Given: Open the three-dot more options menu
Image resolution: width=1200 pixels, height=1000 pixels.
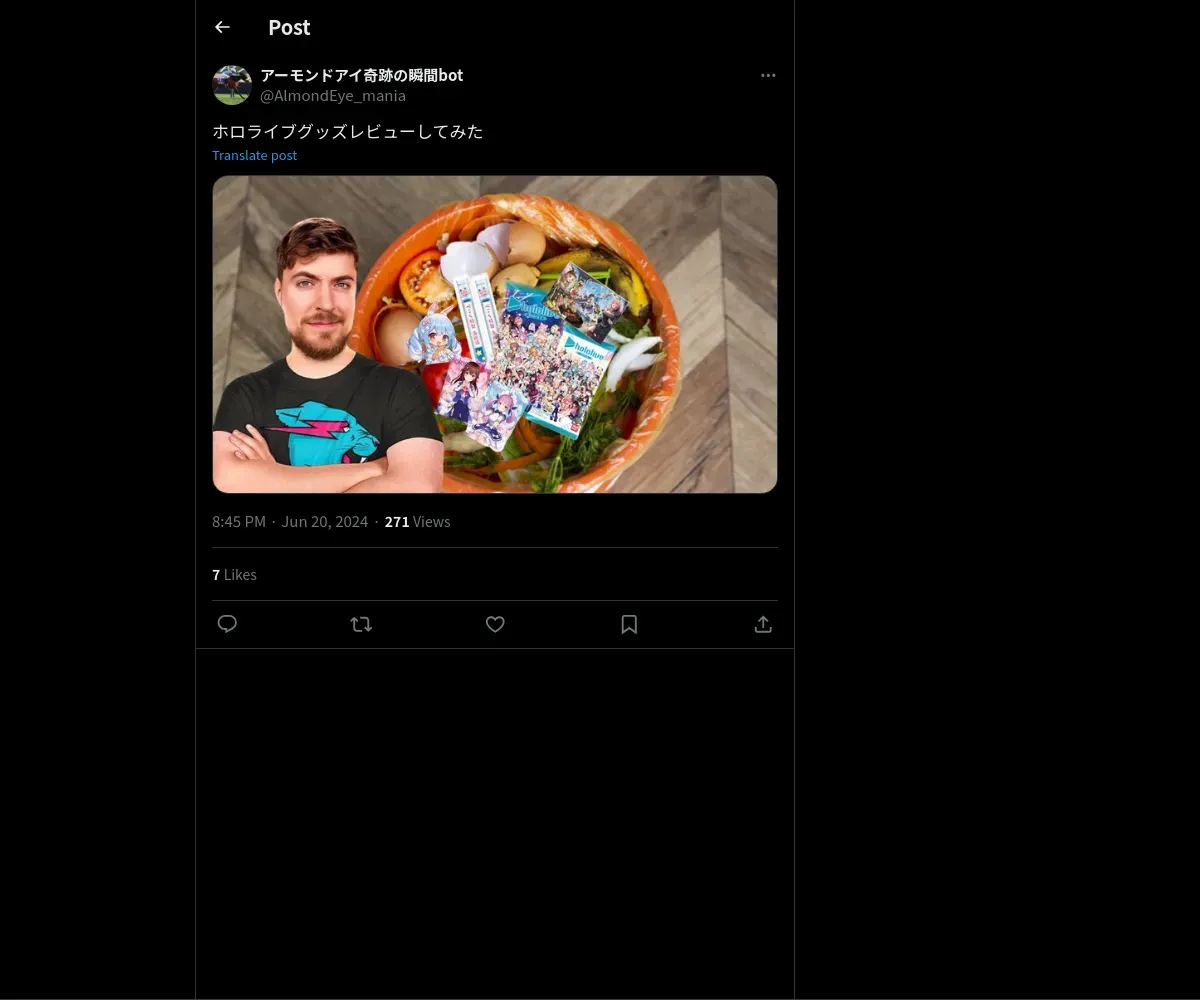Looking at the screenshot, I should 768,76.
